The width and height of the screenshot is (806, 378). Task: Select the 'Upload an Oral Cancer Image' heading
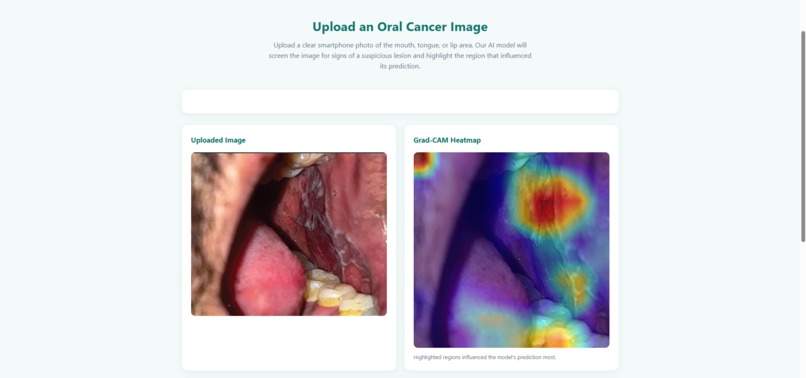[x=400, y=27]
